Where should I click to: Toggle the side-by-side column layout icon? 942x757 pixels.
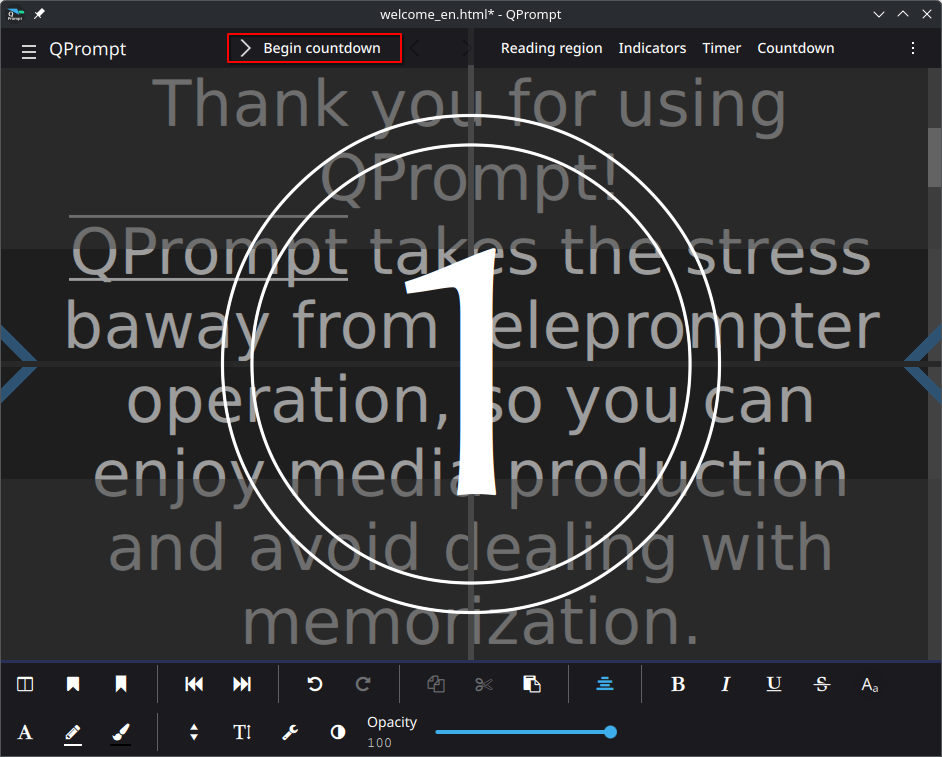tap(25, 684)
